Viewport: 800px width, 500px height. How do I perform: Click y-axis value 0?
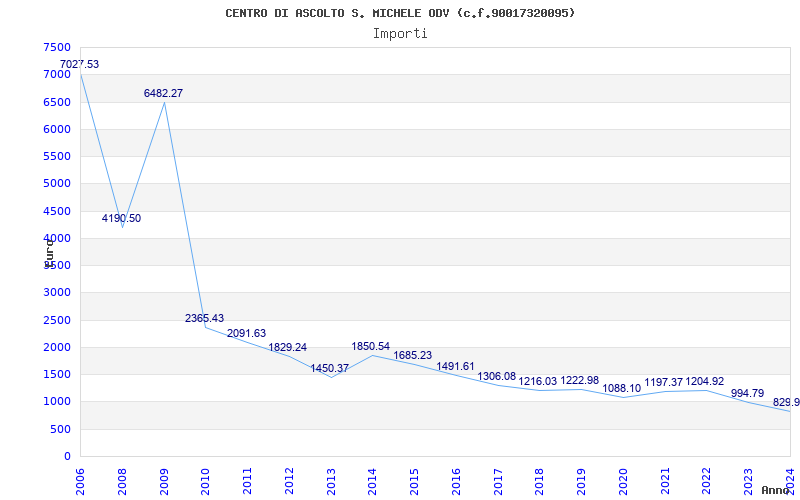point(67,457)
